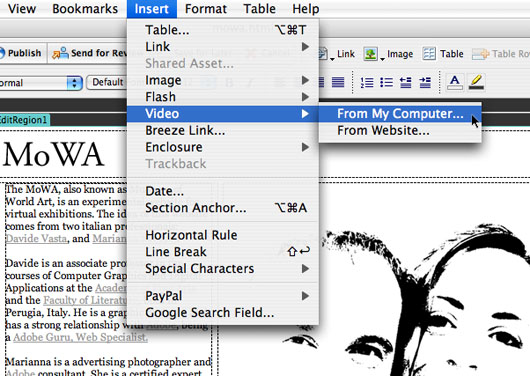Open the paragraph style dropdown showing Normal
The image size is (530, 376).
click(x=41, y=83)
